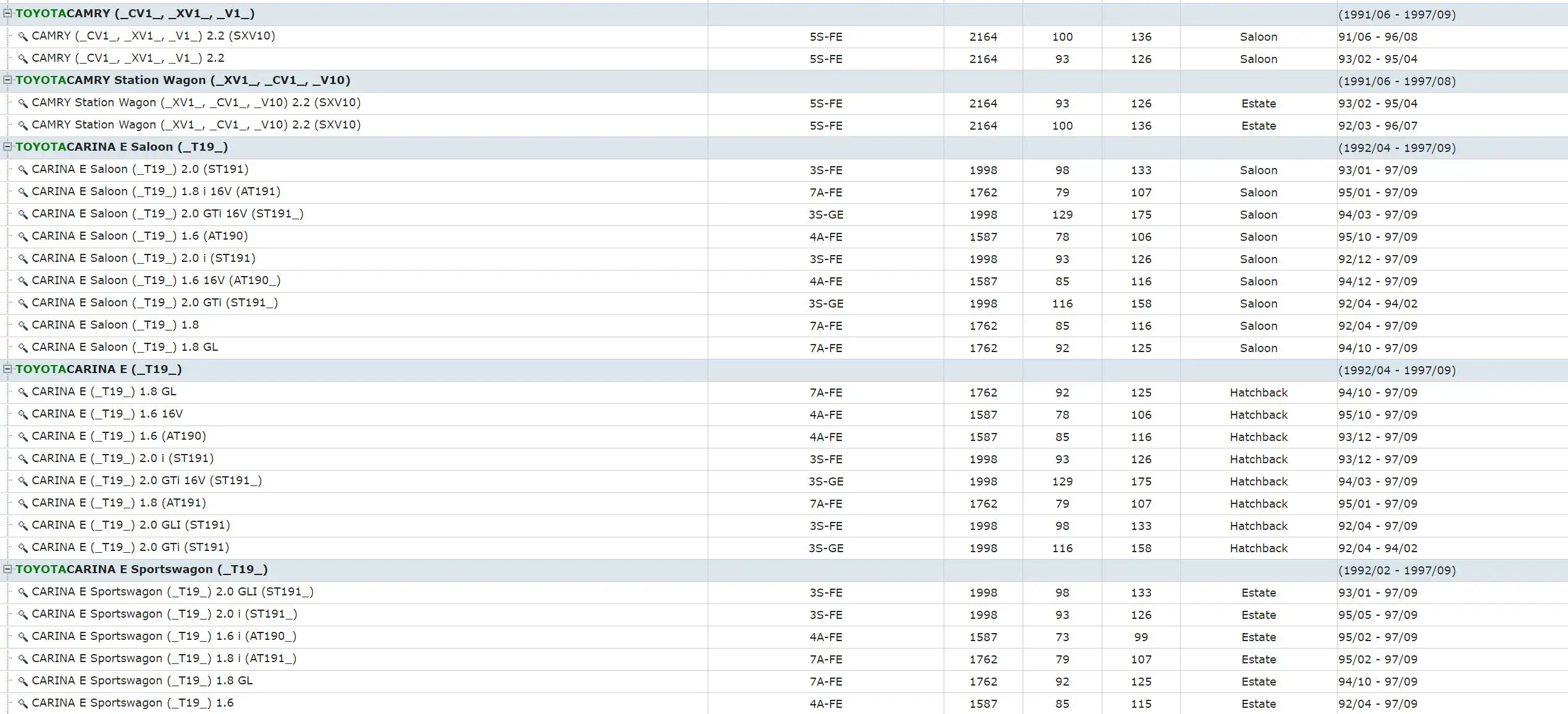Click horsepower '133' in hatchback 2.0 GLI (ST191) row

point(1141,526)
